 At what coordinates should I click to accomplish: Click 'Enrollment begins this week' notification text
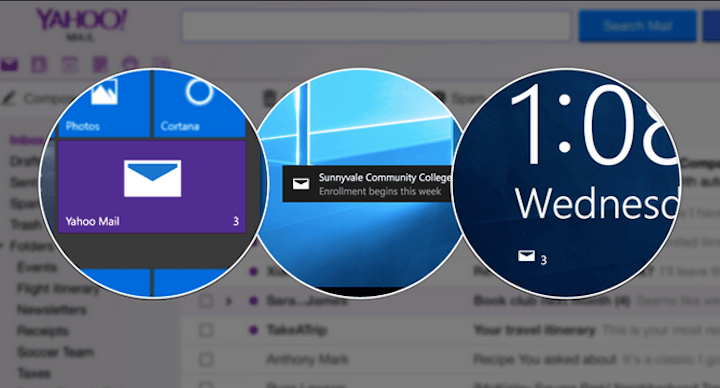pos(380,191)
